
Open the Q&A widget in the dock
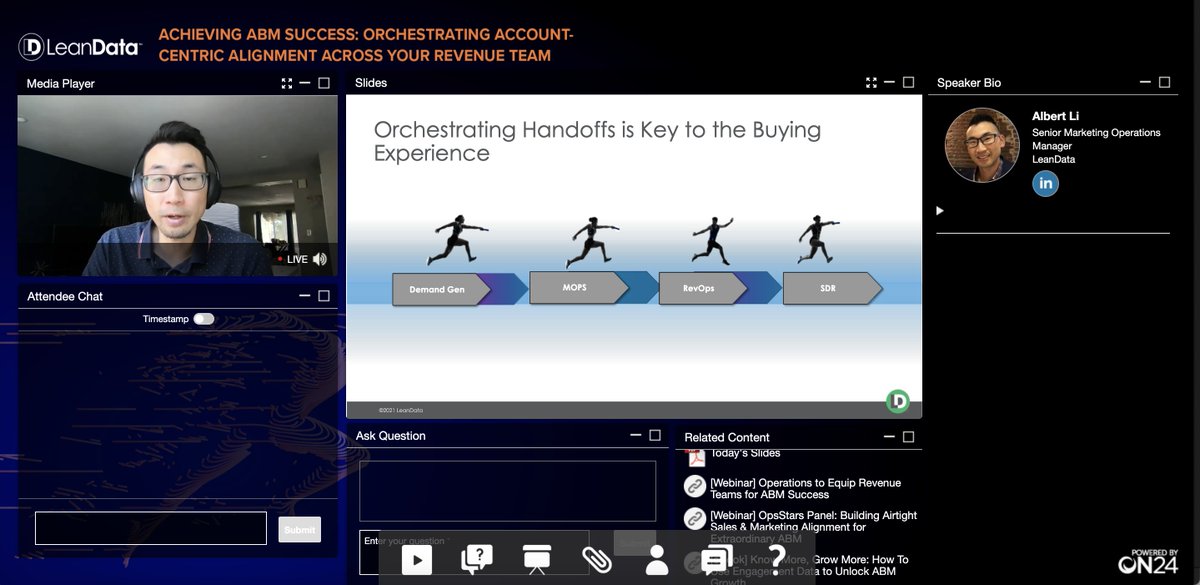point(476,560)
